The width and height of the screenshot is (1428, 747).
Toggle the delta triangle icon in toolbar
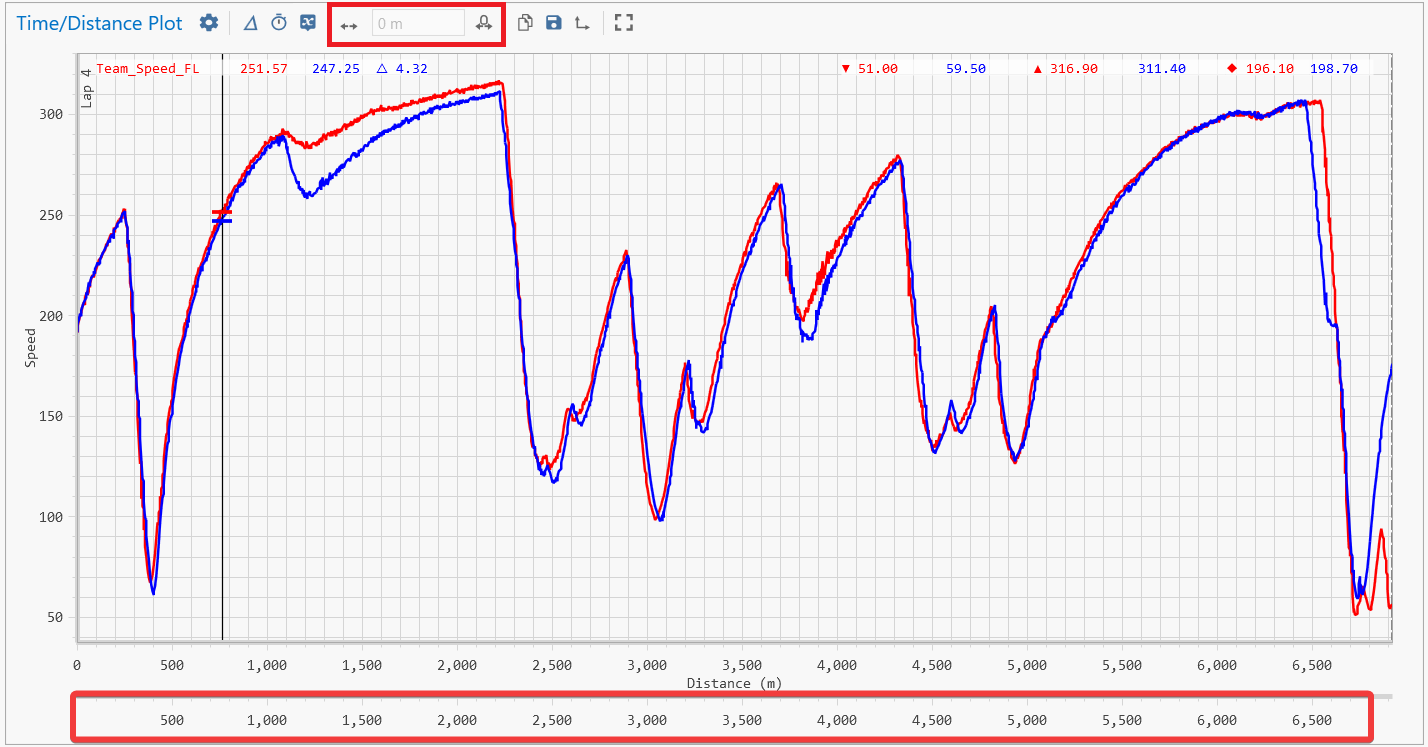point(250,23)
